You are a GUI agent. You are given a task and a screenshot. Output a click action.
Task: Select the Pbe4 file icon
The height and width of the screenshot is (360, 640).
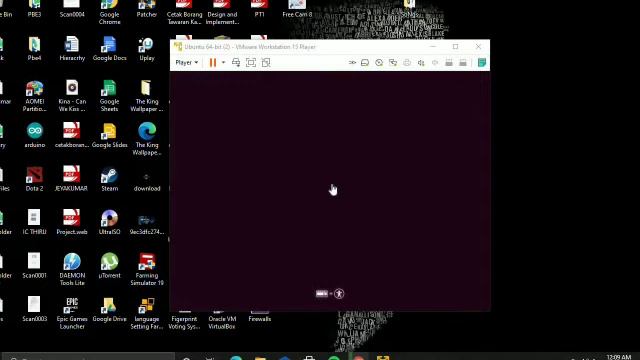pos(34,49)
